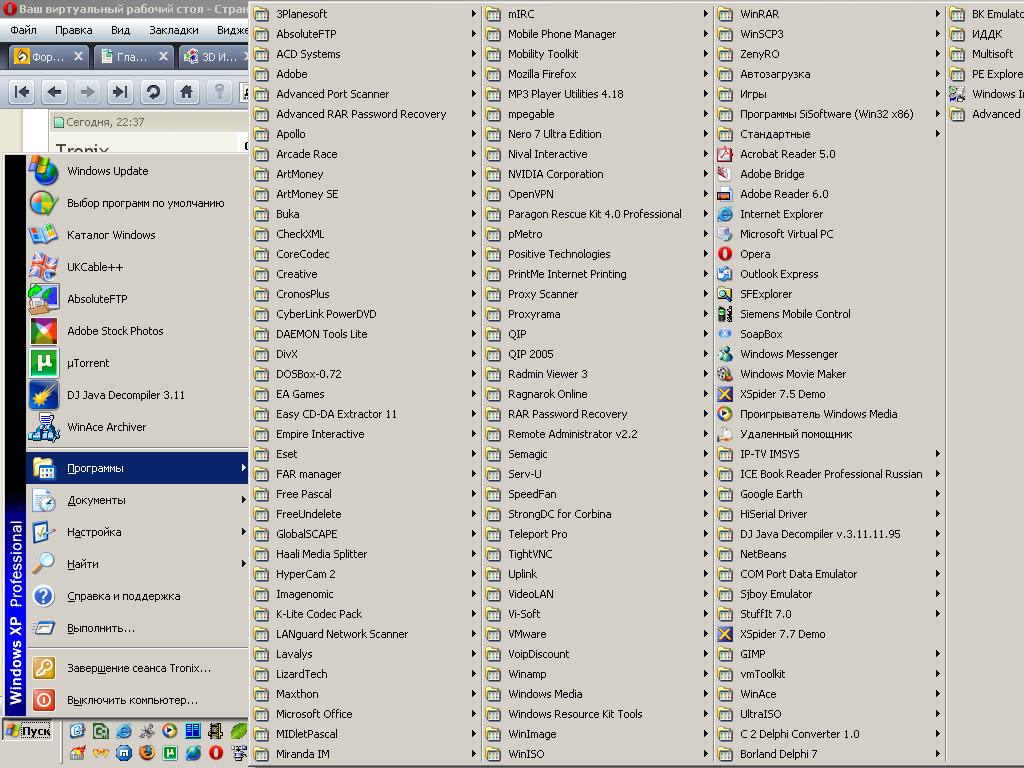Viewport: 1024px width, 768px height.
Task: Launch Windows Movie Maker
Action: tap(792, 374)
